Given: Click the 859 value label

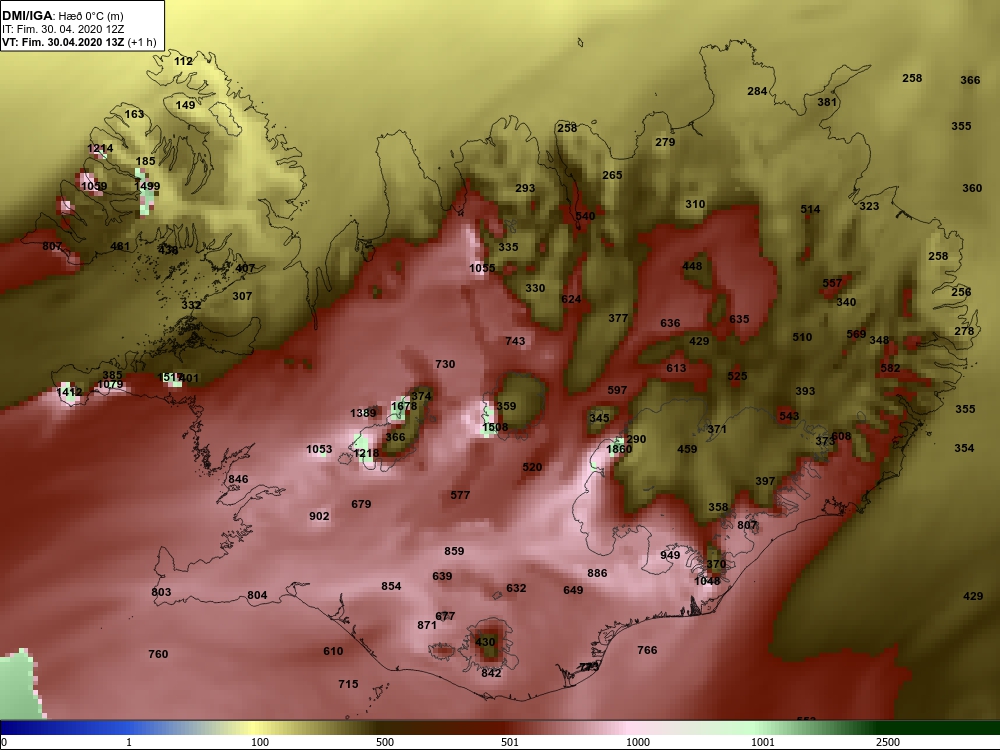Looking at the screenshot, I should [x=454, y=551].
